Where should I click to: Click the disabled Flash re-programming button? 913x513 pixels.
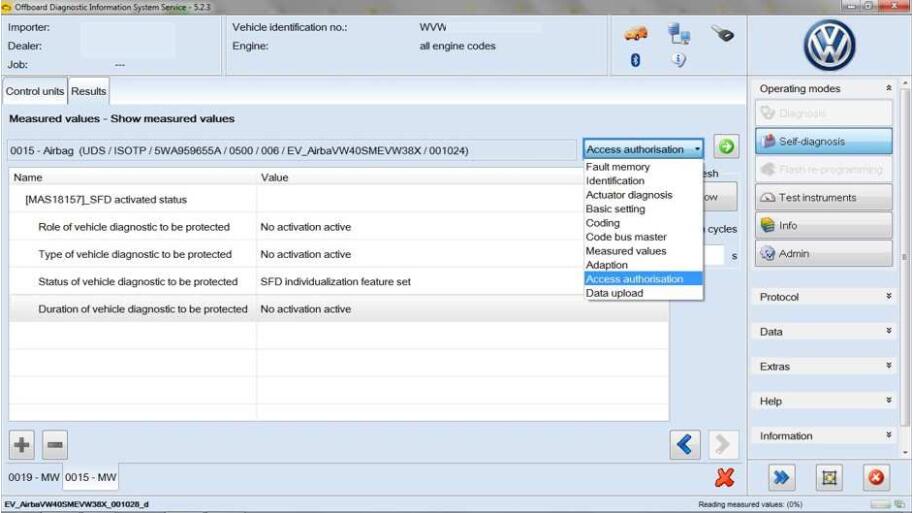(x=823, y=169)
